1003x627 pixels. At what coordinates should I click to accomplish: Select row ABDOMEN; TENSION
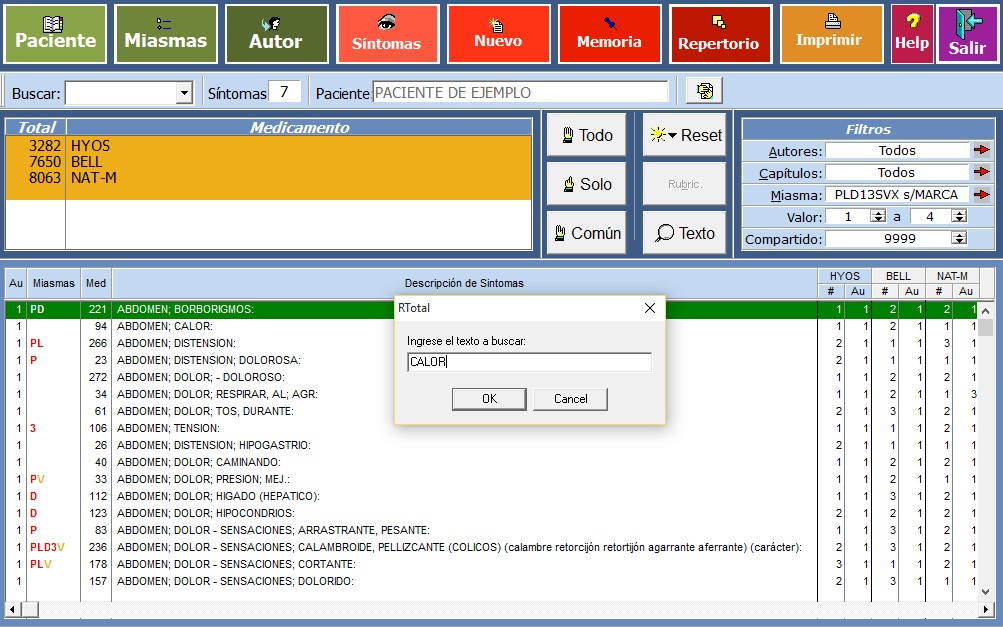pyautogui.click(x=491, y=428)
